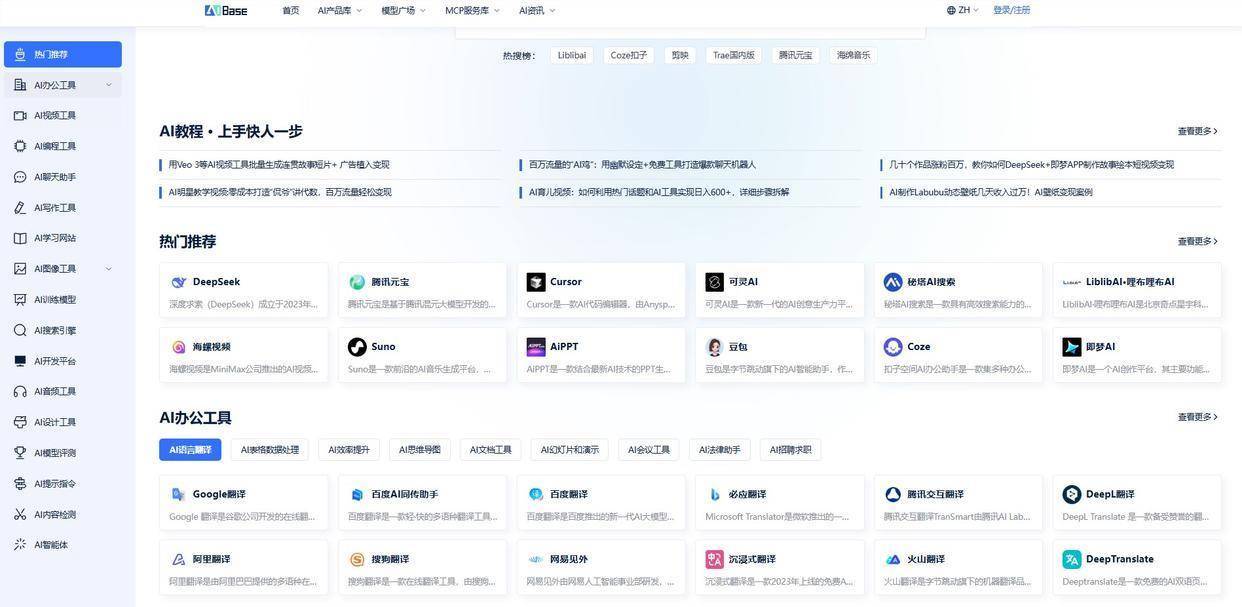Viewport: 1242px width, 607px height.
Task: Click the Suno app icon
Action: (357, 347)
